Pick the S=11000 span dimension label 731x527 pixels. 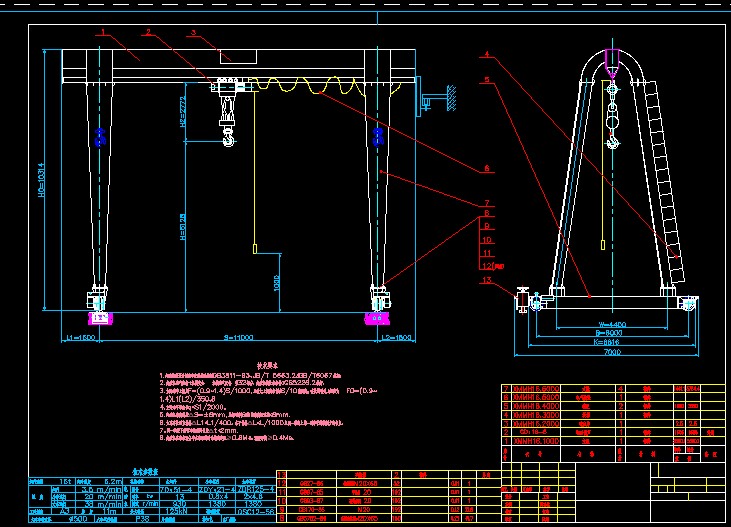(238, 337)
